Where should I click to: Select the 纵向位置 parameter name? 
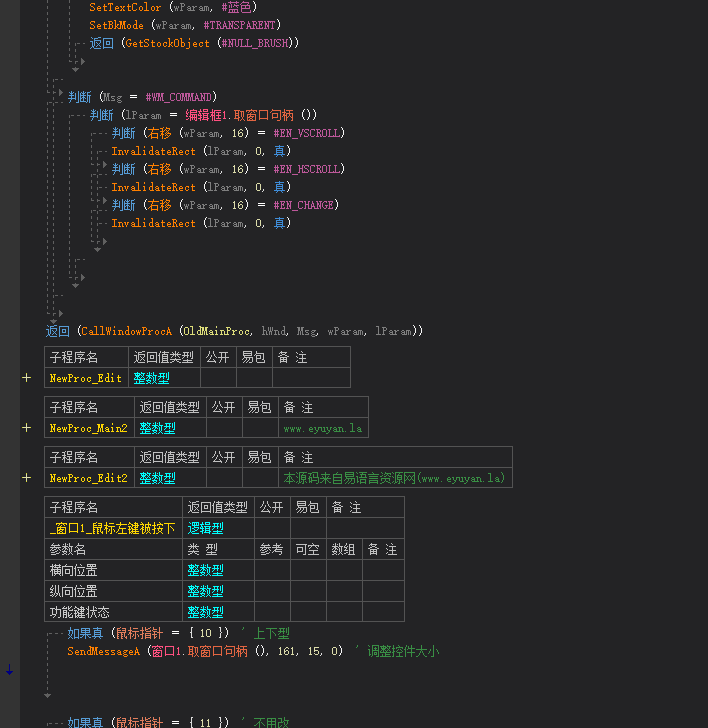click(x=73, y=591)
